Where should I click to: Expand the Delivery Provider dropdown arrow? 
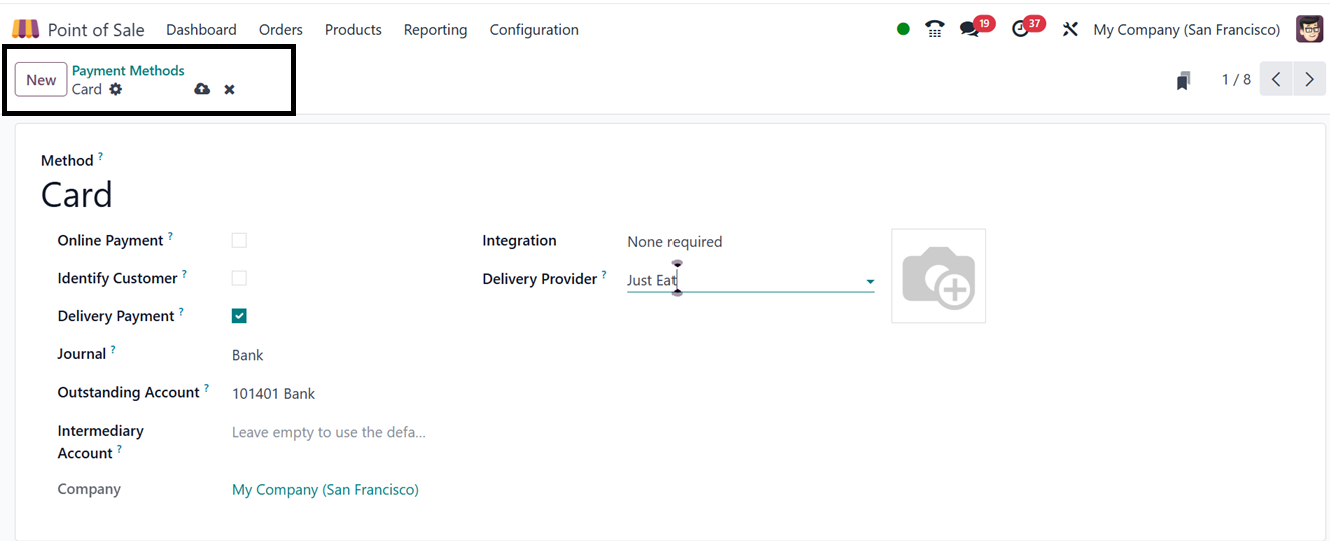tap(870, 282)
